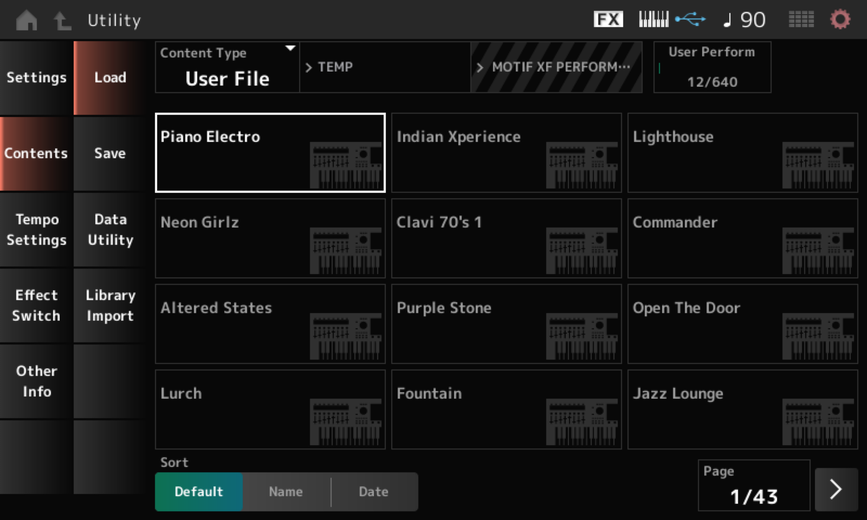867x520 pixels.
Task: Navigate to the TEMP folder path
Action: click(384, 67)
